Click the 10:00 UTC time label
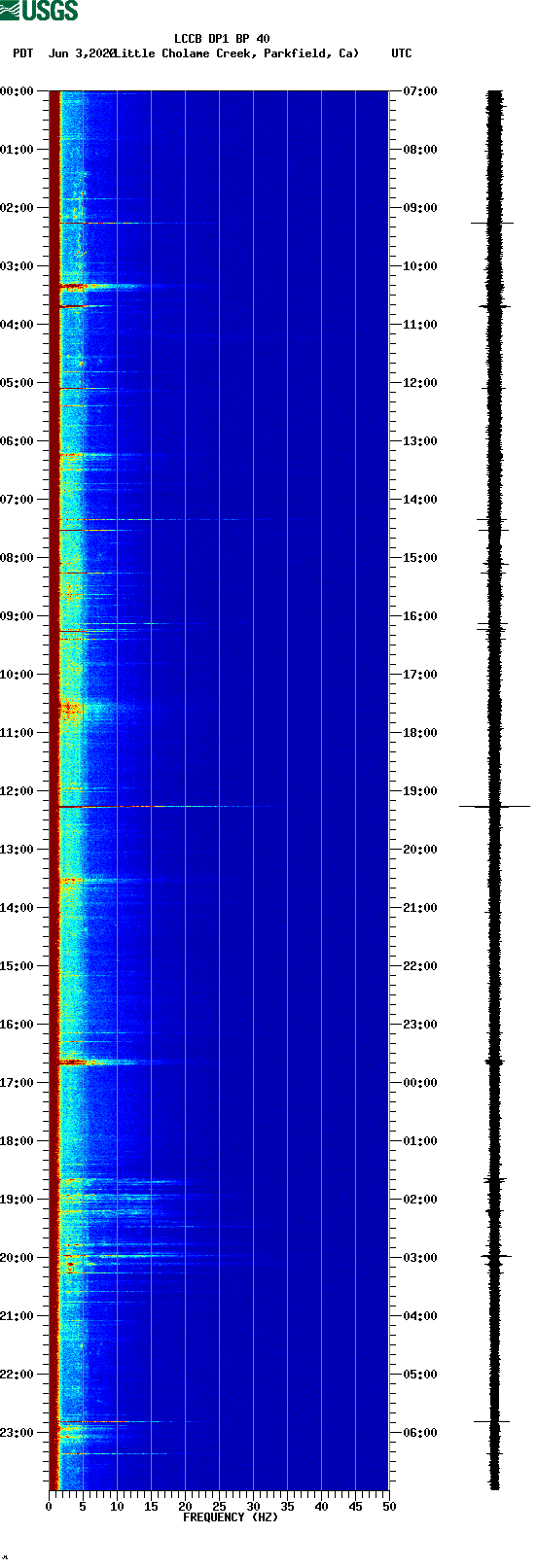537x1568 pixels. point(420,266)
